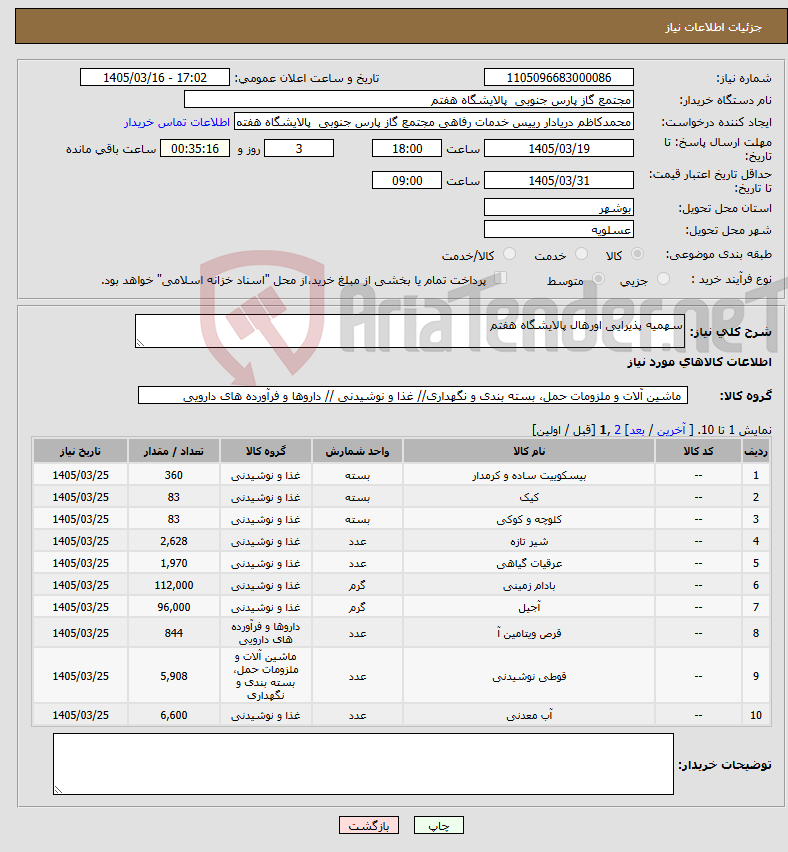Click the ردیف column header

tap(756, 451)
